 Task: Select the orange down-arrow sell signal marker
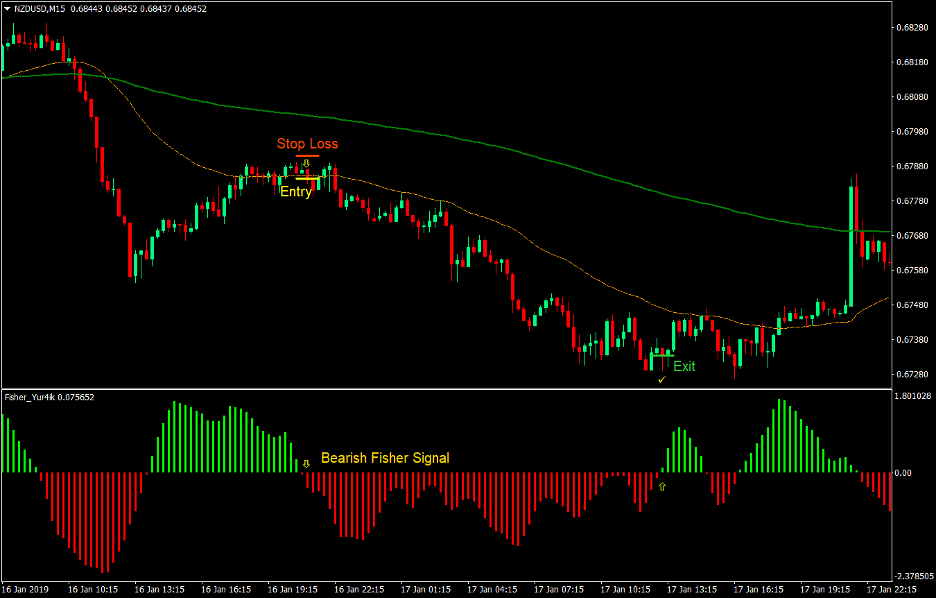(306, 162)
